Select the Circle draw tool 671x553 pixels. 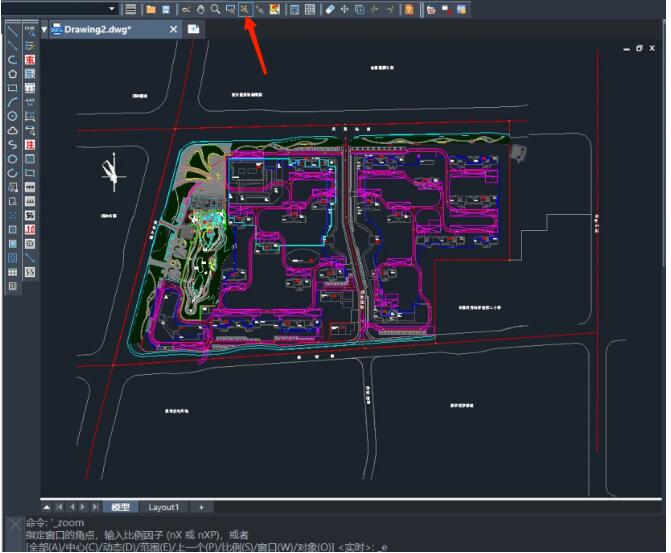point(12,116)
